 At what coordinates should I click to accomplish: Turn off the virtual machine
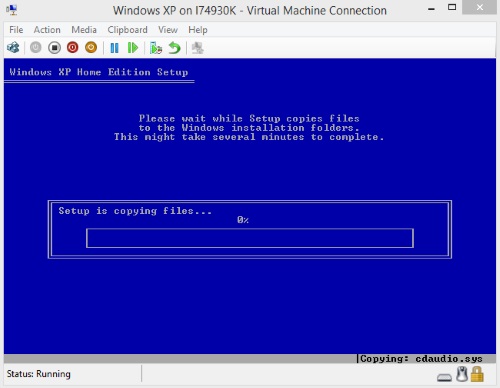click(54, 48)
